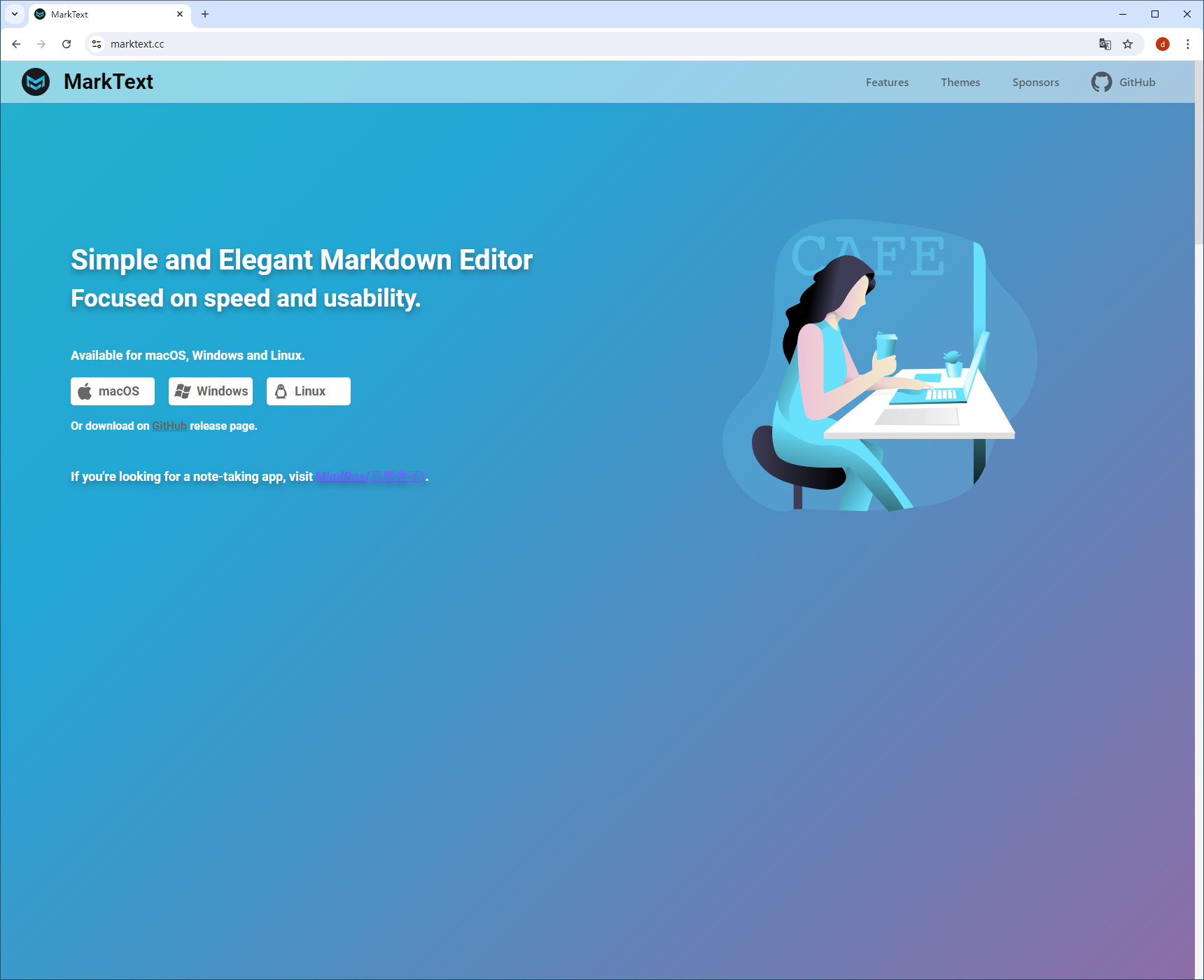The height and width of the screenshot is (980, 1204).
Task: Download MarkText for macOS
Action: (113, 391)
